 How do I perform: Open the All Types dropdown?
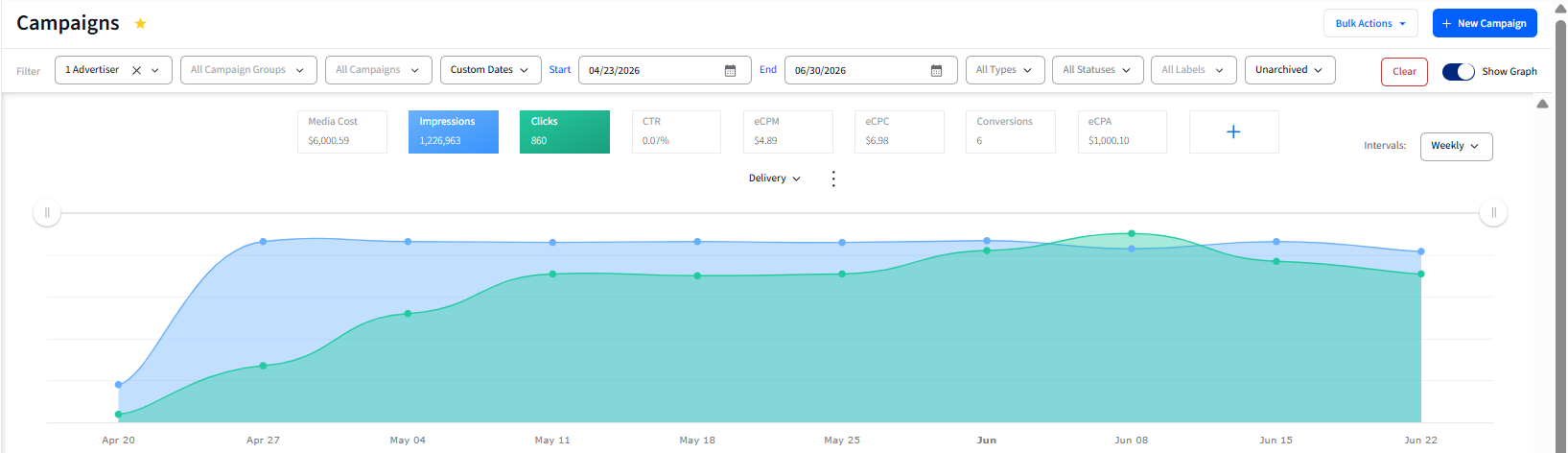point(1004,70)
